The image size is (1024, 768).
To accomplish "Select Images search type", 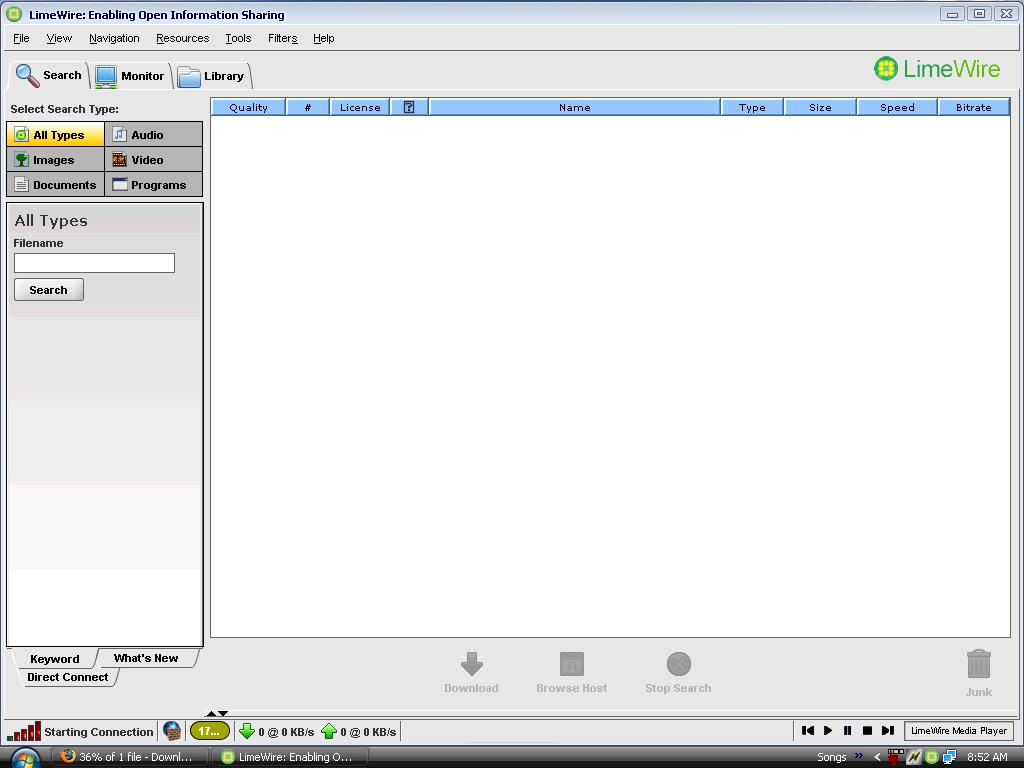I will tap(56, 159).
